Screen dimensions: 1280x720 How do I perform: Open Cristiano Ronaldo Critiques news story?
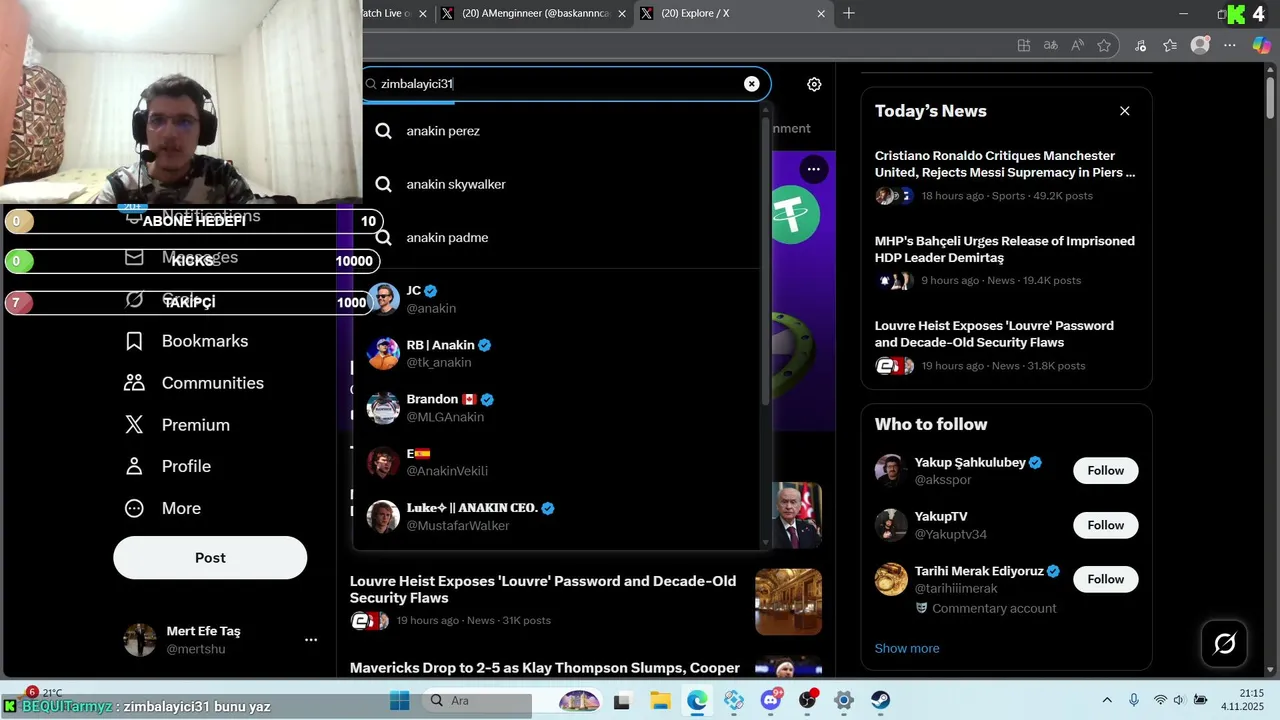(1005, 164)
